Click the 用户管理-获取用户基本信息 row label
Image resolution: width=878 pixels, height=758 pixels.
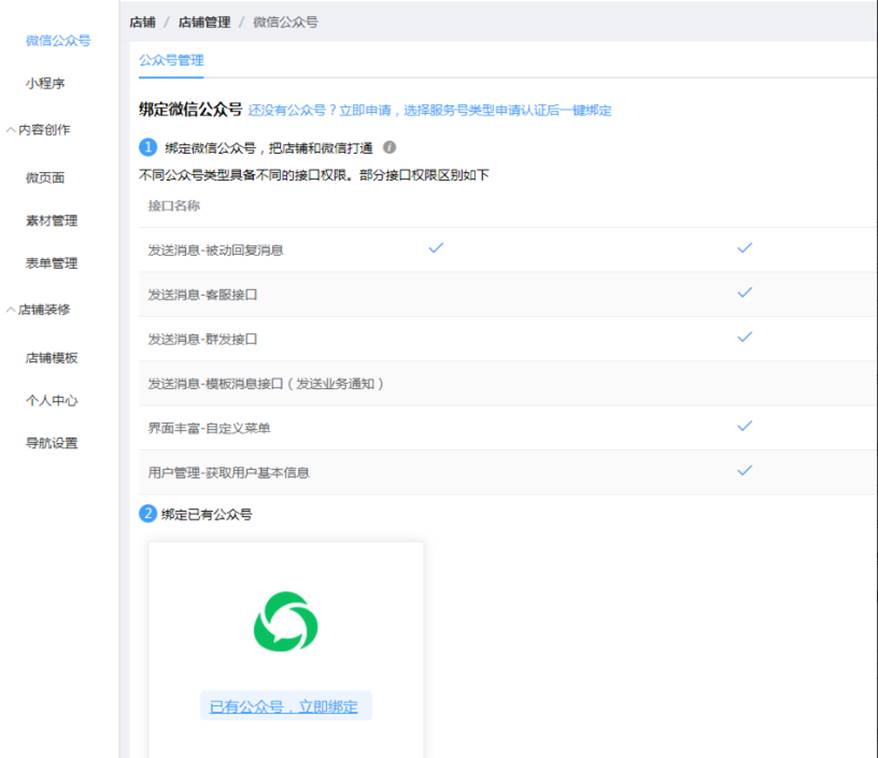228,472
